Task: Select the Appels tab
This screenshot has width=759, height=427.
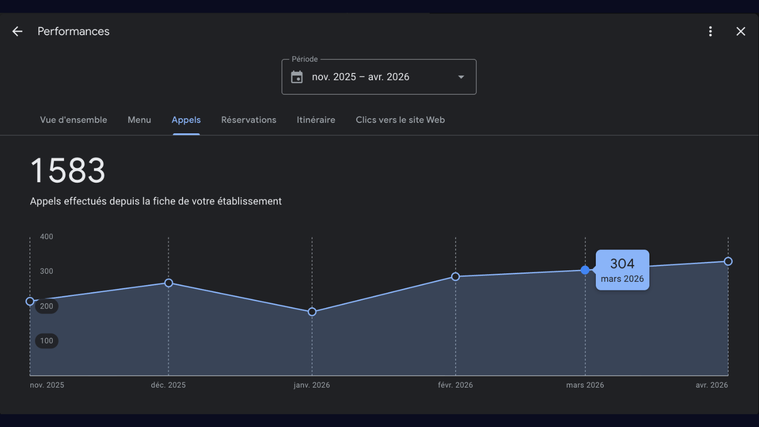Action: 186,120
